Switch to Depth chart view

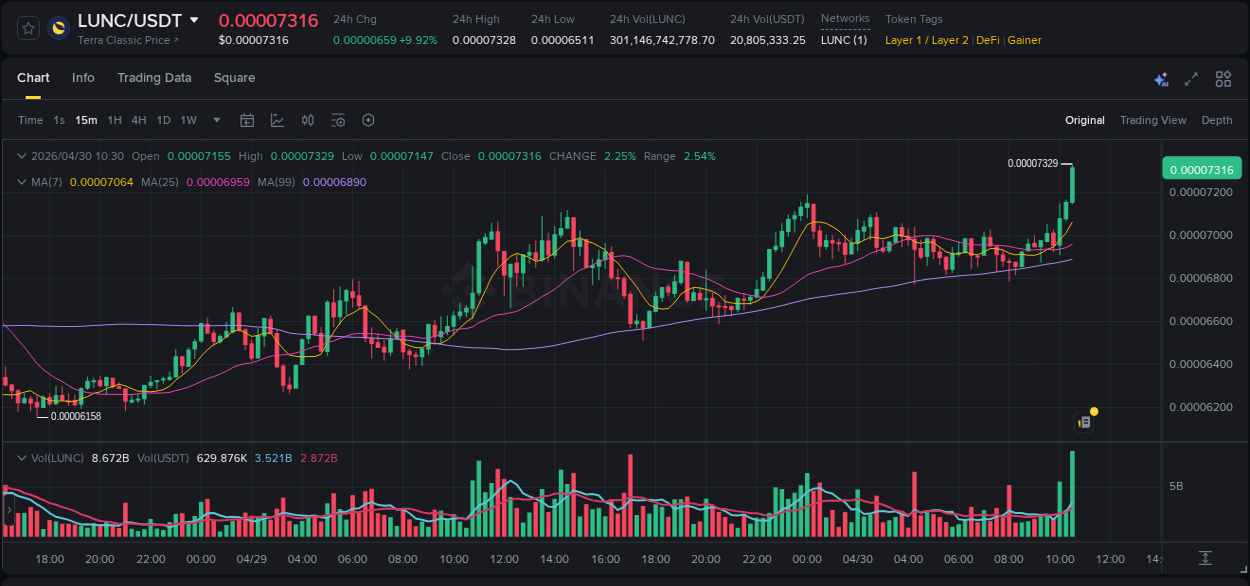click(x=1217, y=120)
